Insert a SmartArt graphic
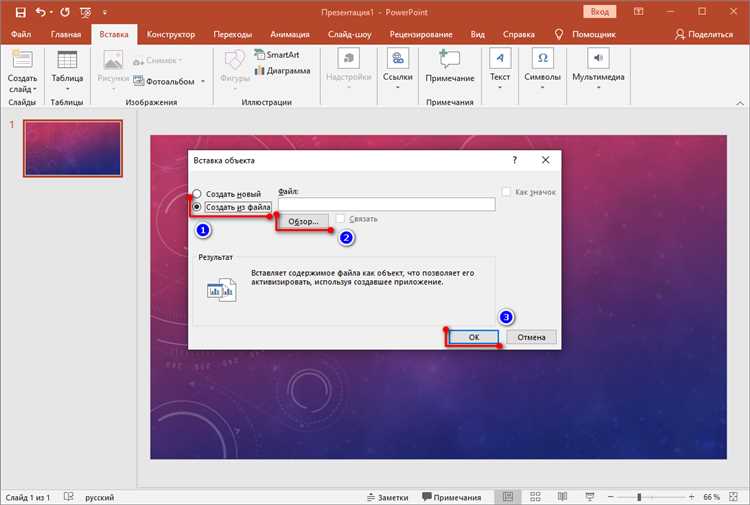 coord(277,55)
